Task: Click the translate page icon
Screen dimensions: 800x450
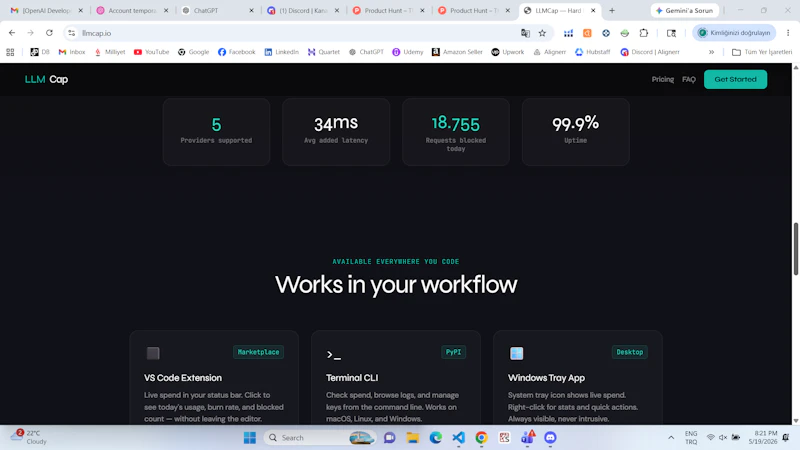Action: coord(525,33)
